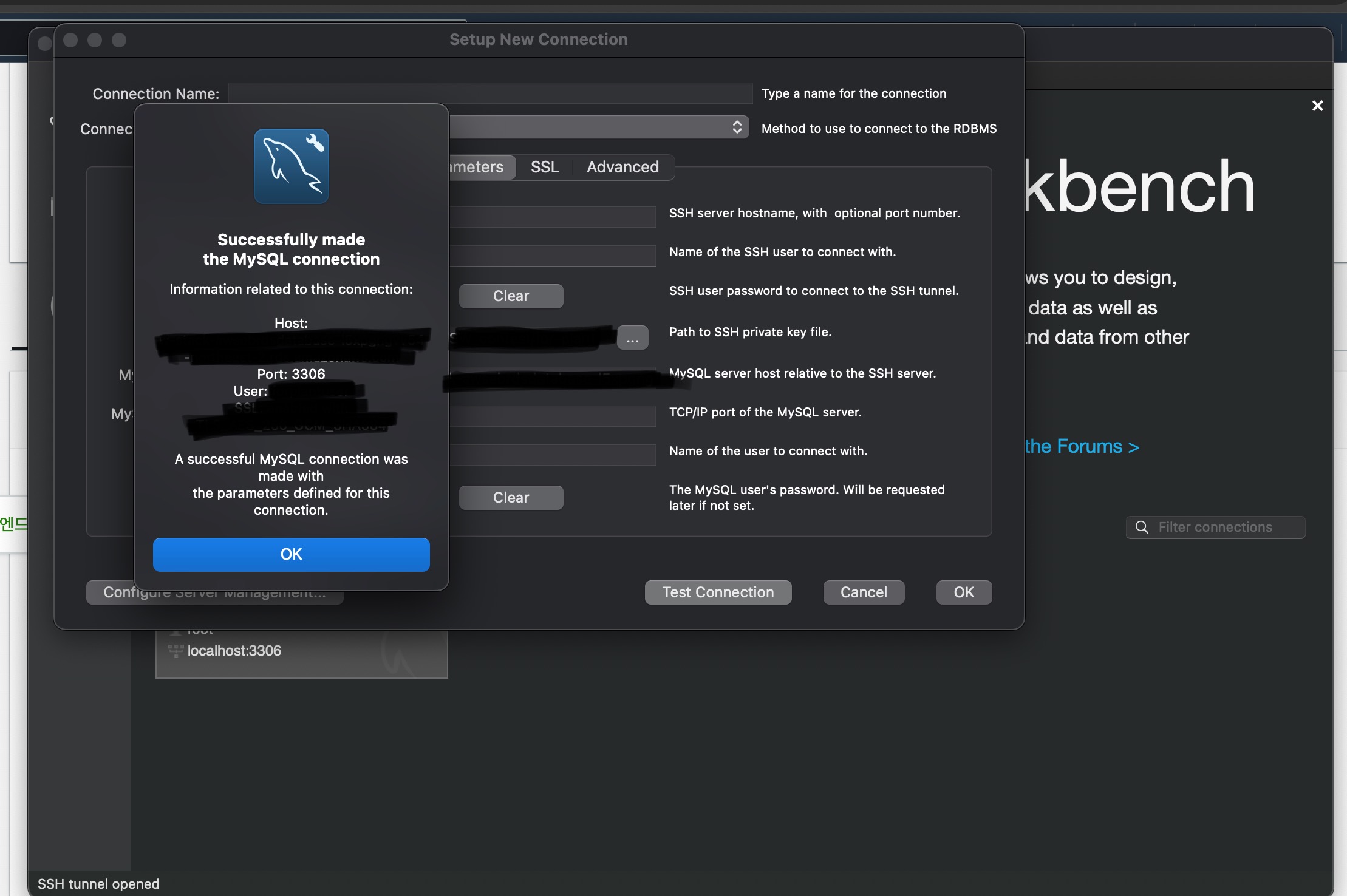Click OK in the success dialog

291,554
